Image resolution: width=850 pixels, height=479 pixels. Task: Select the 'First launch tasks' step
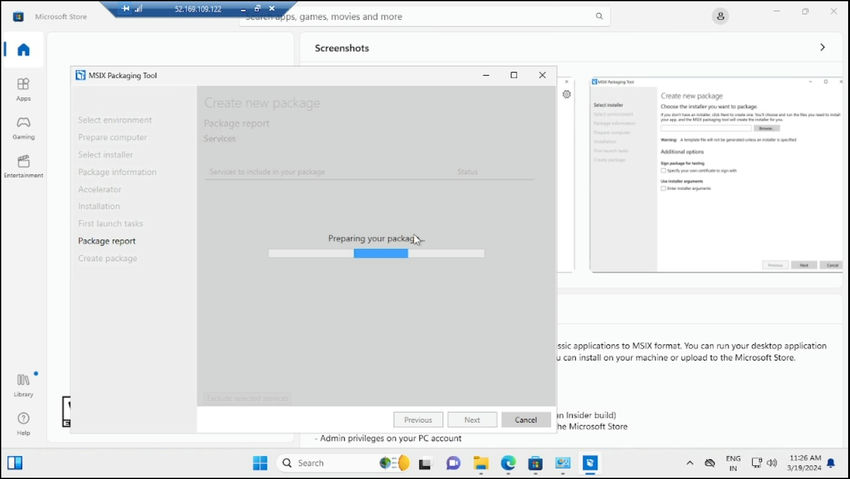coord(110,223)
